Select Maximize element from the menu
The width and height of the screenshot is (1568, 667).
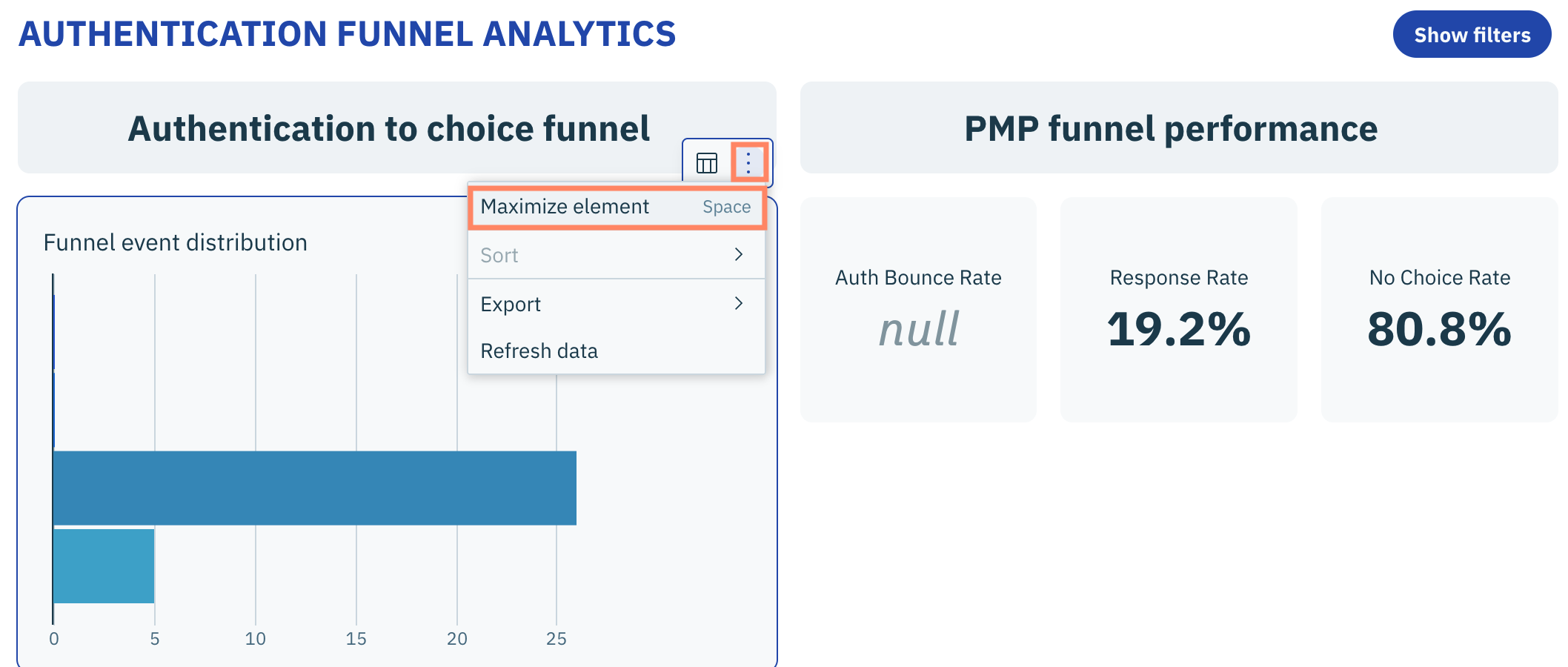565,207
